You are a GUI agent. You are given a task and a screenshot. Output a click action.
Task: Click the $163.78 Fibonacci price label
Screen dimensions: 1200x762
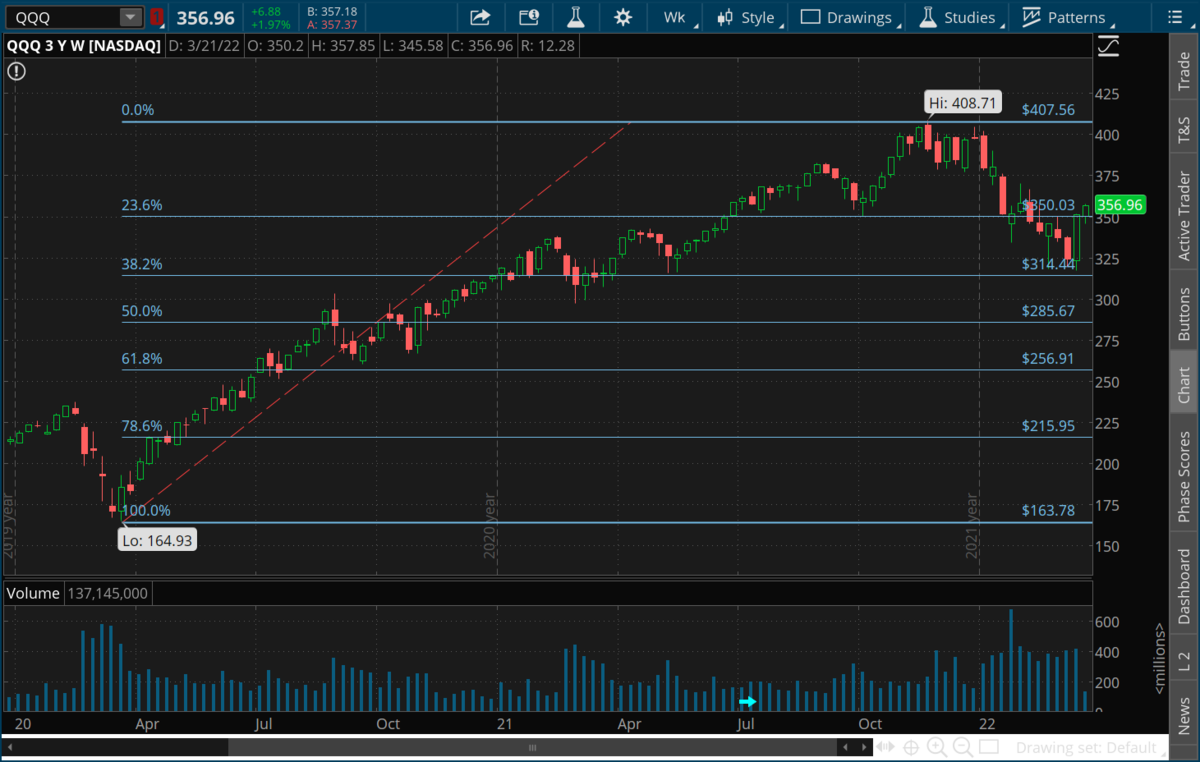coord(1048,511)
